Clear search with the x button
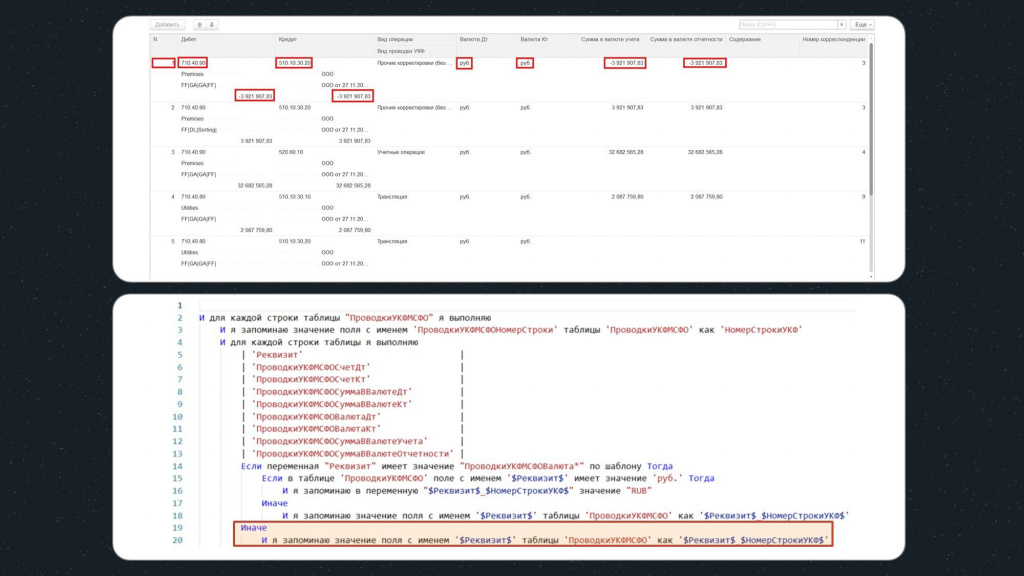 [842, 25]
